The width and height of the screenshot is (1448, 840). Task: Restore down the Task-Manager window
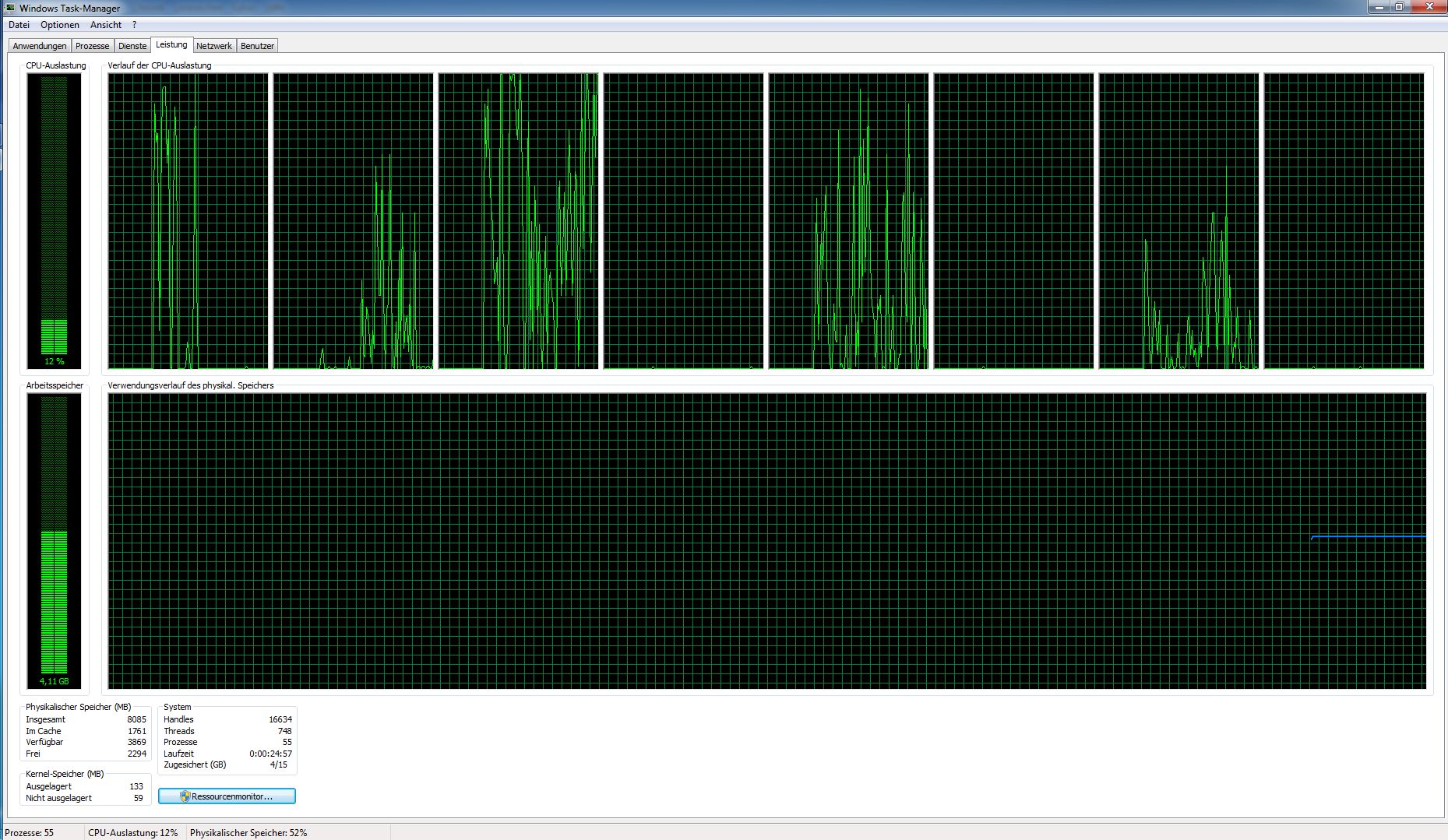pos(1400,7)
